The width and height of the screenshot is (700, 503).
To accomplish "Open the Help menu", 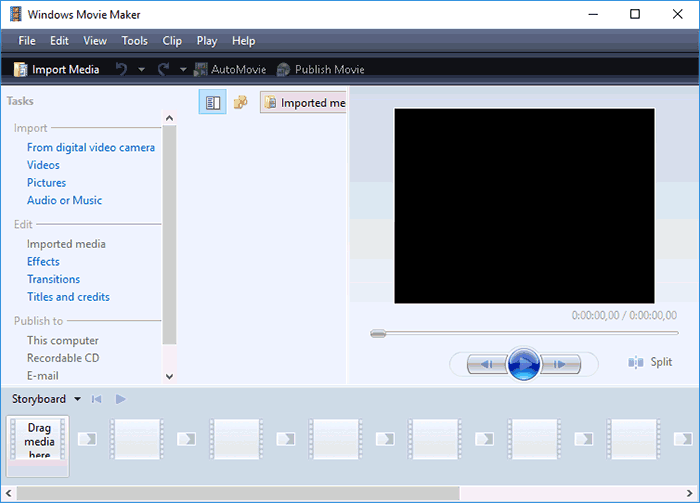I will [243, 41].
